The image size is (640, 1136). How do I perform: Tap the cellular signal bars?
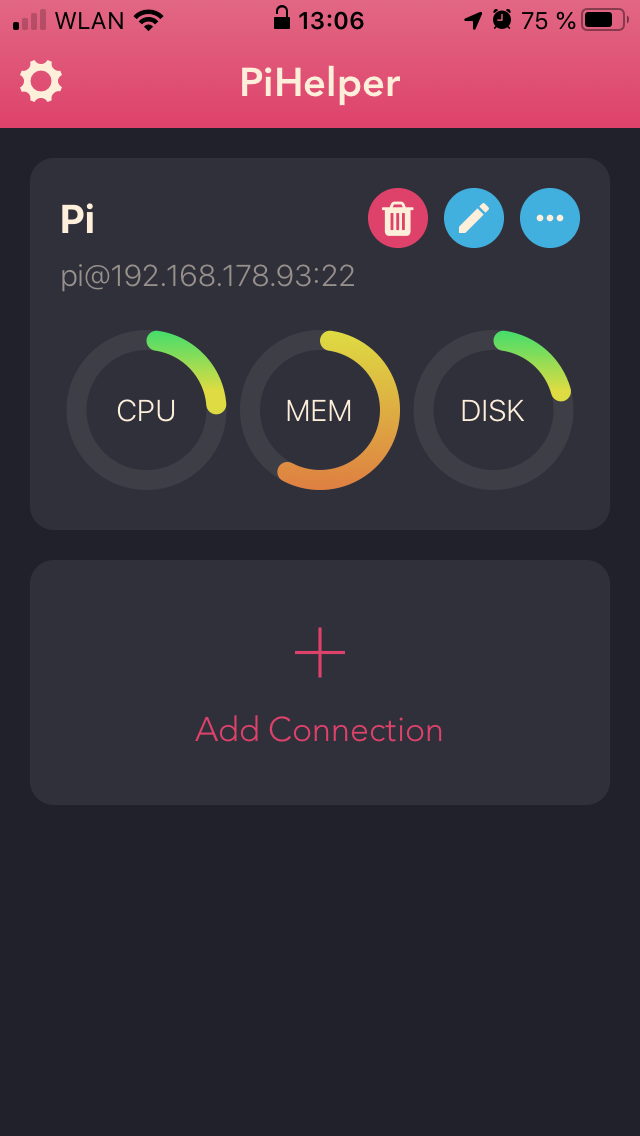click(x=29, y=20)
